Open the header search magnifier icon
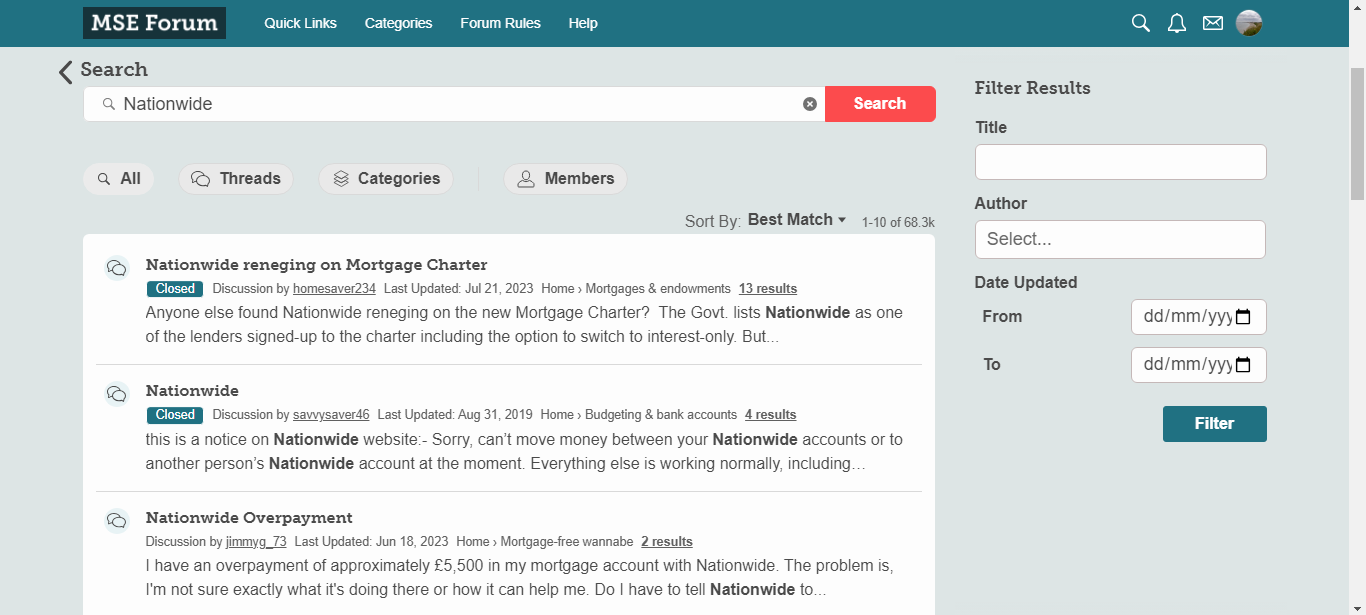 click(x=1141, y=23)
